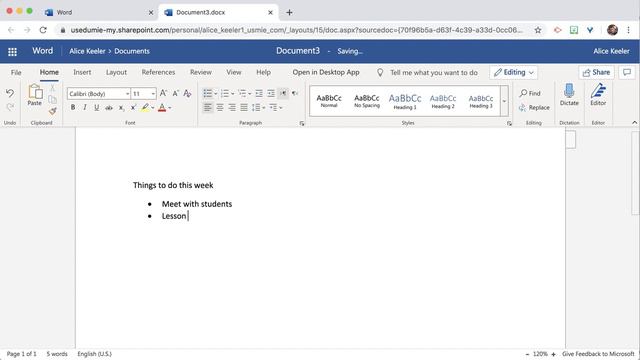Open a new browser tab

(x=289, y=13)
